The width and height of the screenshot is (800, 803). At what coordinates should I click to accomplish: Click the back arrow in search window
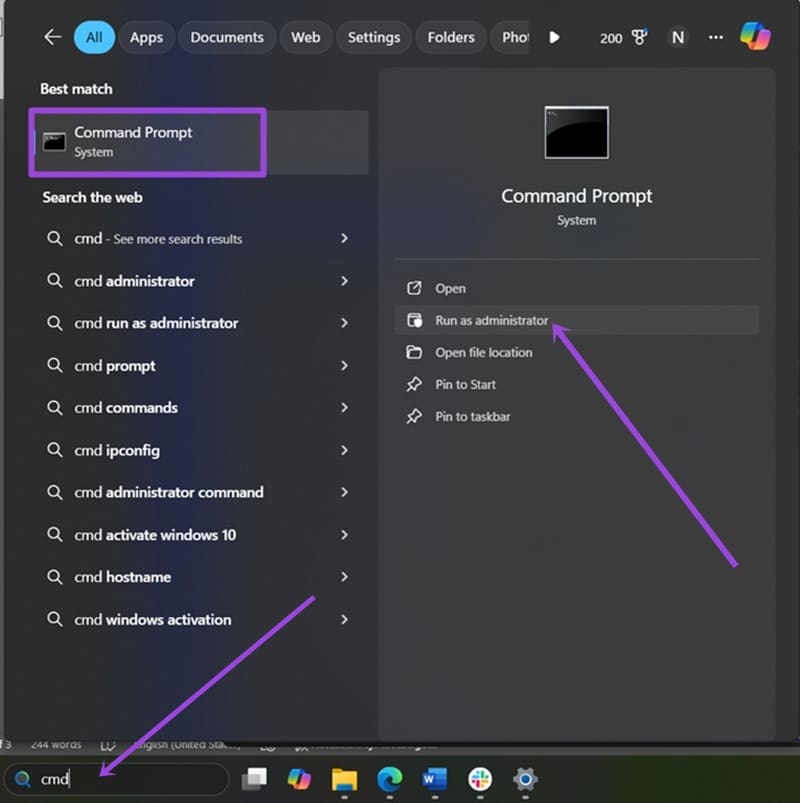pyautogui.click(x=52, y=37)
